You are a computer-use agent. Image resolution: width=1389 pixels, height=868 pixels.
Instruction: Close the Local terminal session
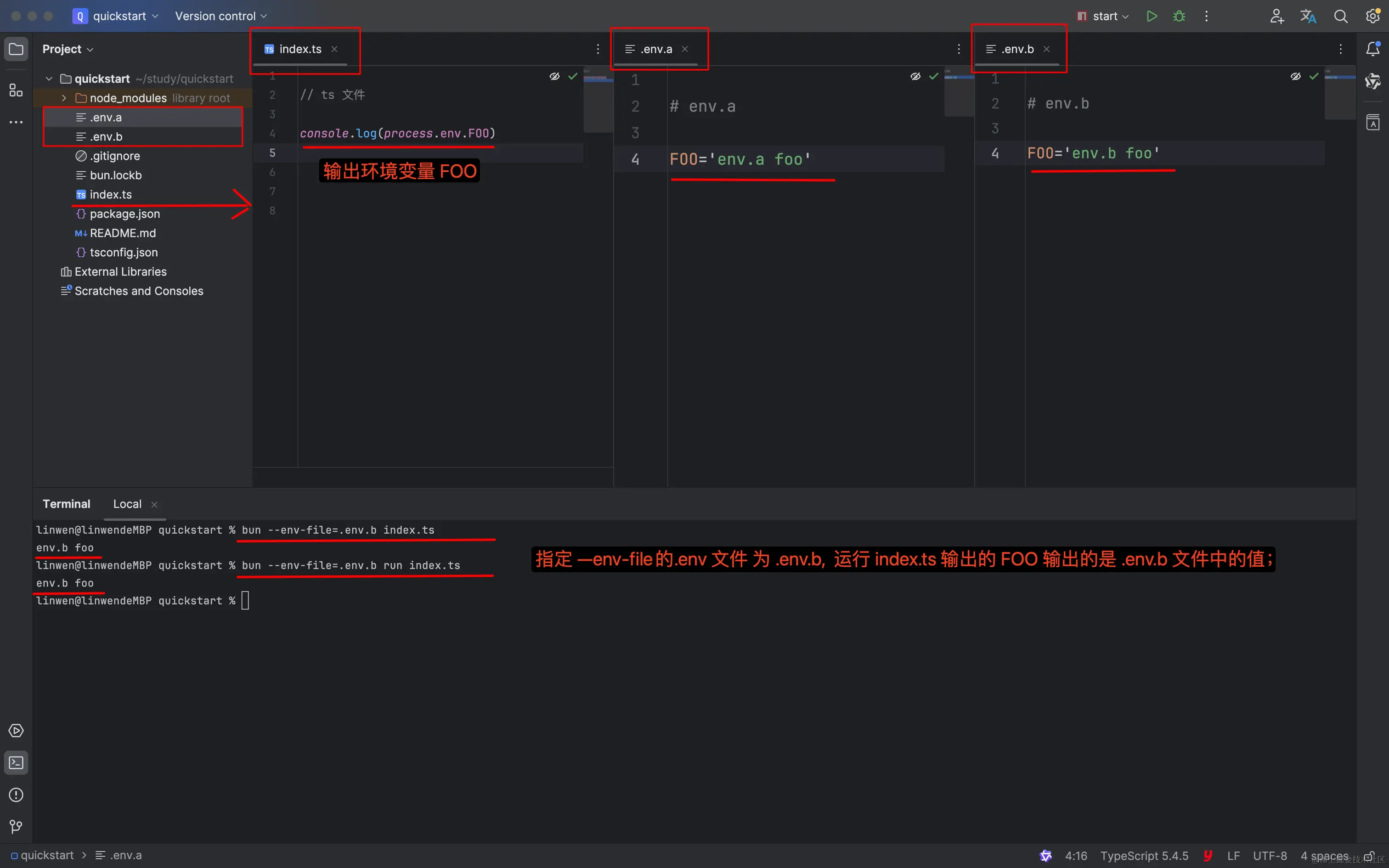154,505
